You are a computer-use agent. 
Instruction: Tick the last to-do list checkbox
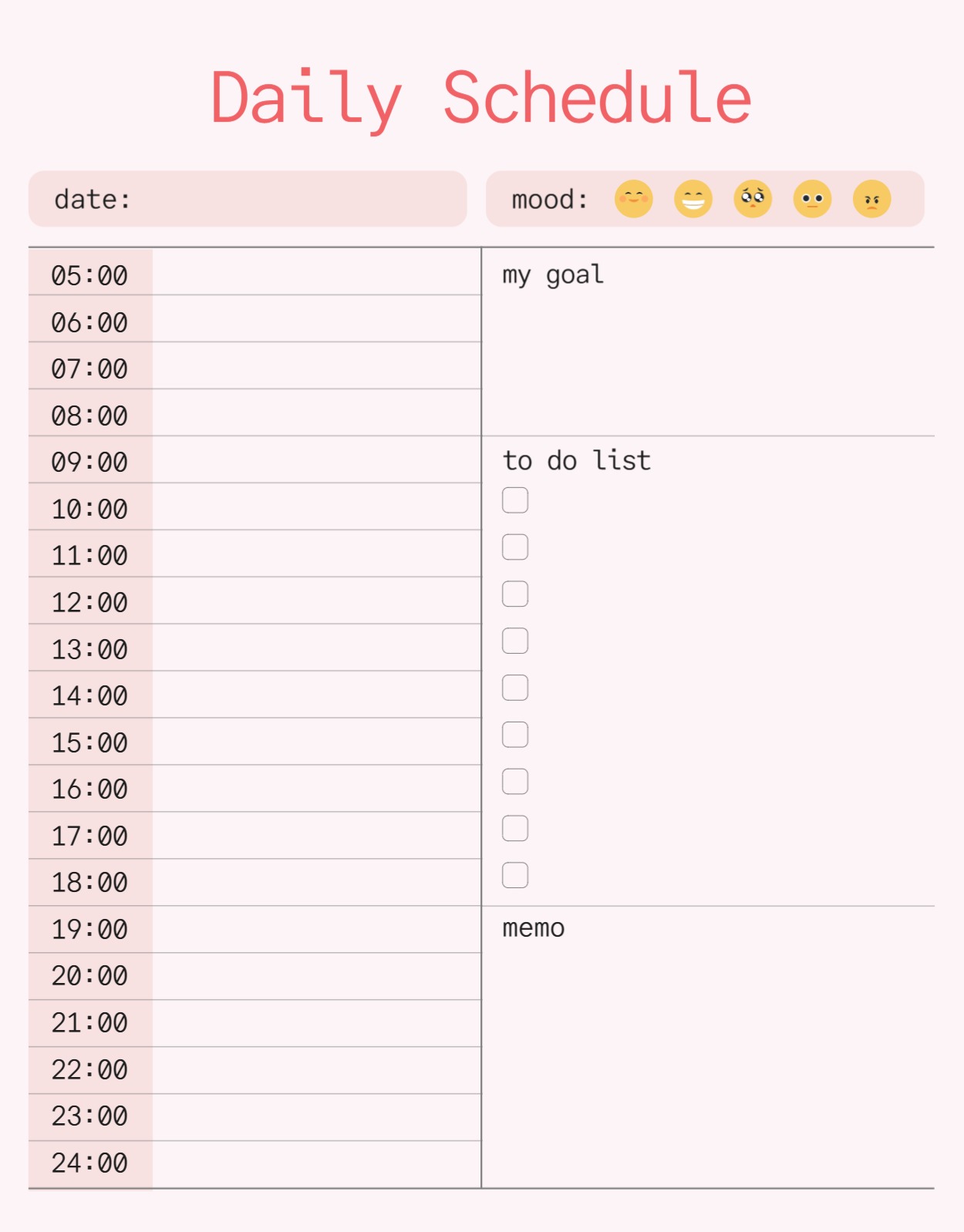click(515, 875)
